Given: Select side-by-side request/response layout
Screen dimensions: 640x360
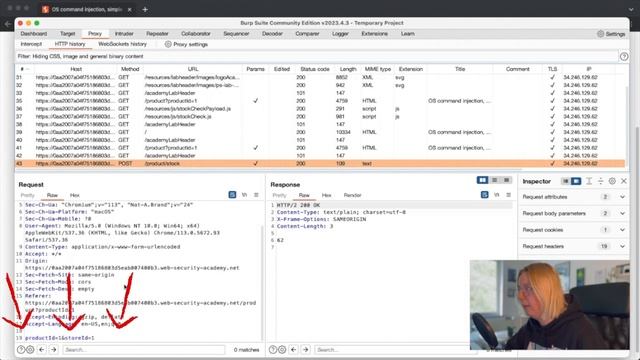Looking at the screenshot, I should [482, 180].
